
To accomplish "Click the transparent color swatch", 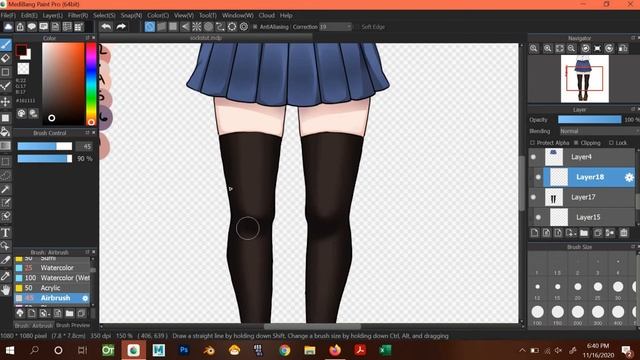I will [23, 69].
